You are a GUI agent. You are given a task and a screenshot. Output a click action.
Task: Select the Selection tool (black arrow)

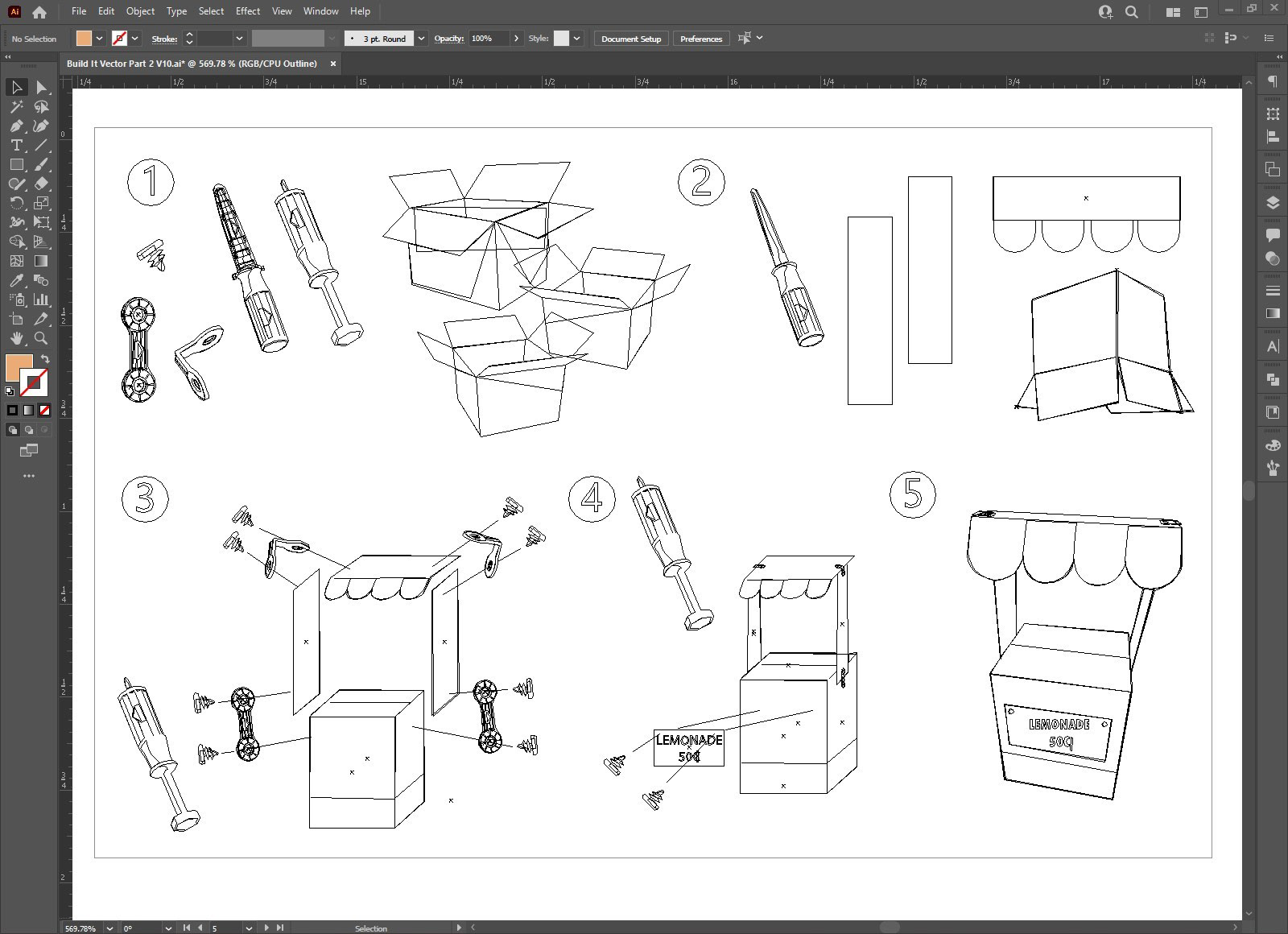(x=16, y=87)
